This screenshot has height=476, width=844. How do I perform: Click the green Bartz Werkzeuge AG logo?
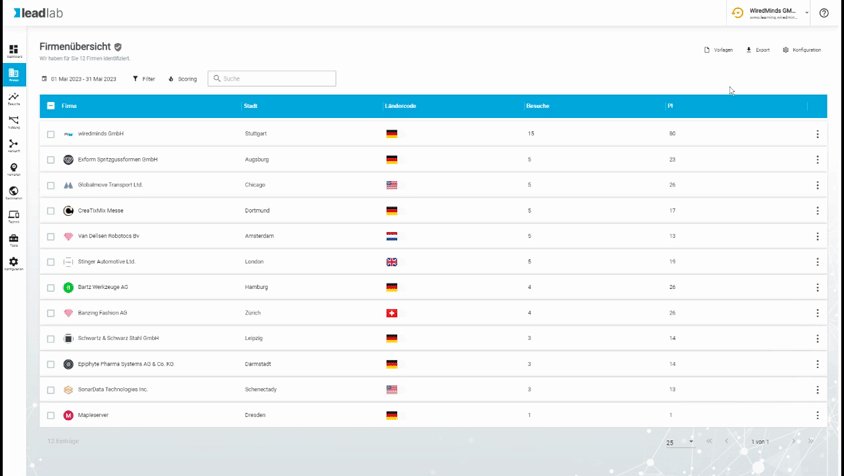(68, 288)
